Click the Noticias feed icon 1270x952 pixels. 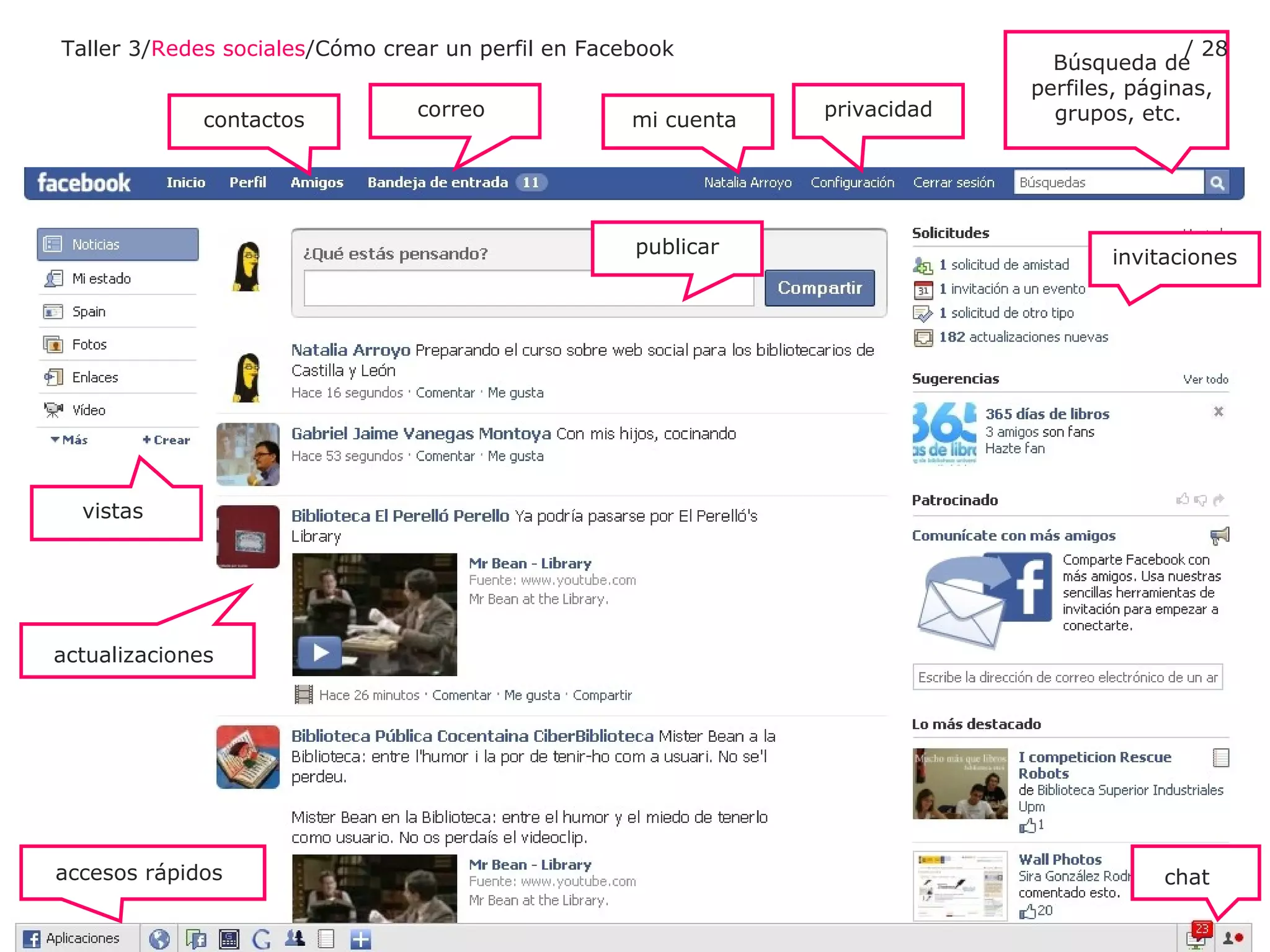[x=53, y=244]
